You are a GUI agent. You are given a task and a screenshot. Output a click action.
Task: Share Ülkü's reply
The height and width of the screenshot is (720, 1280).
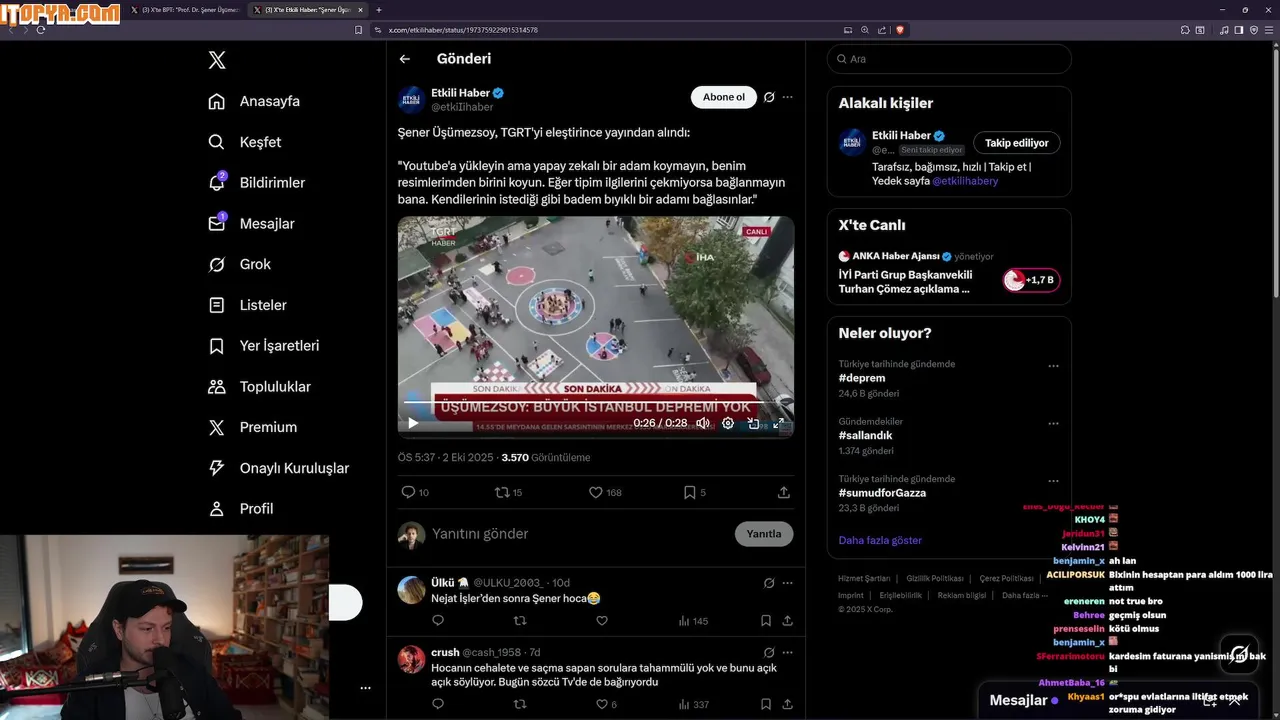[x=788, y=621]
